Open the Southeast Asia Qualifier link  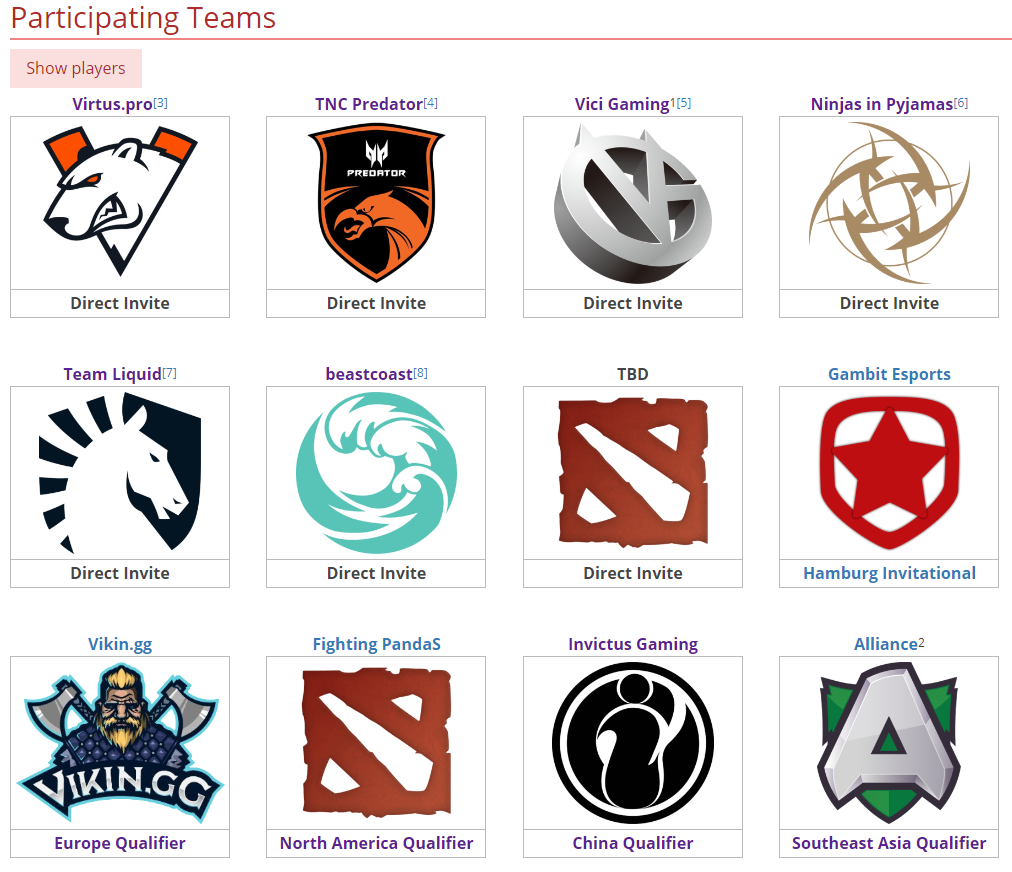tap(889, 843)
